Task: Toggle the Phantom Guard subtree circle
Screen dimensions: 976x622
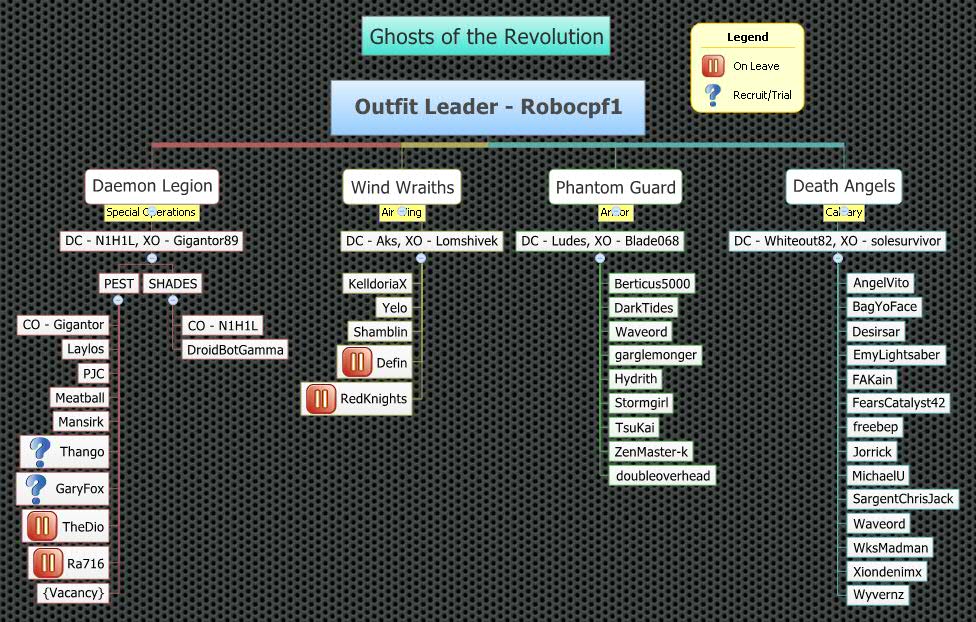Action: (x=598, y=257)
